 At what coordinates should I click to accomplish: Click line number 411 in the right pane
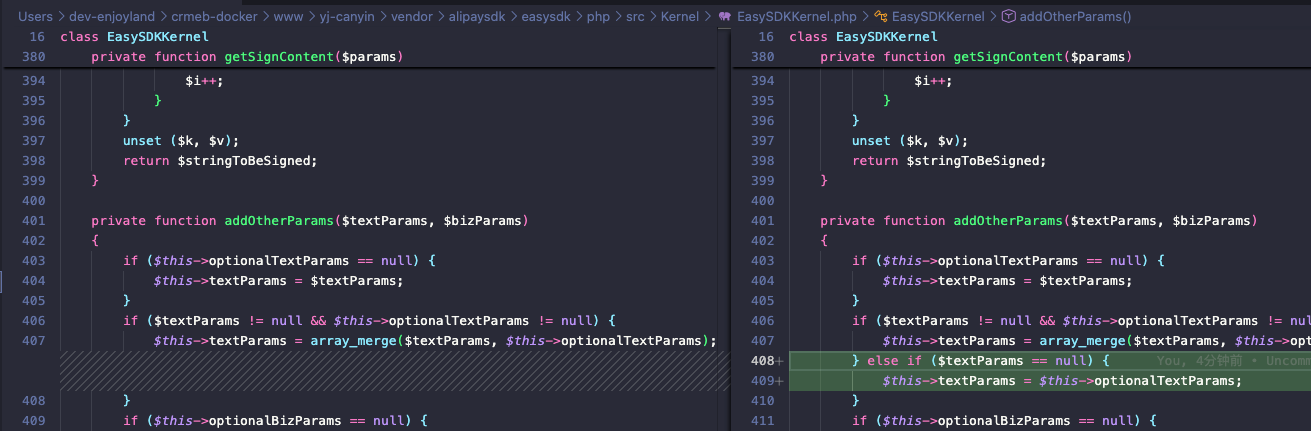pos(761,420)
